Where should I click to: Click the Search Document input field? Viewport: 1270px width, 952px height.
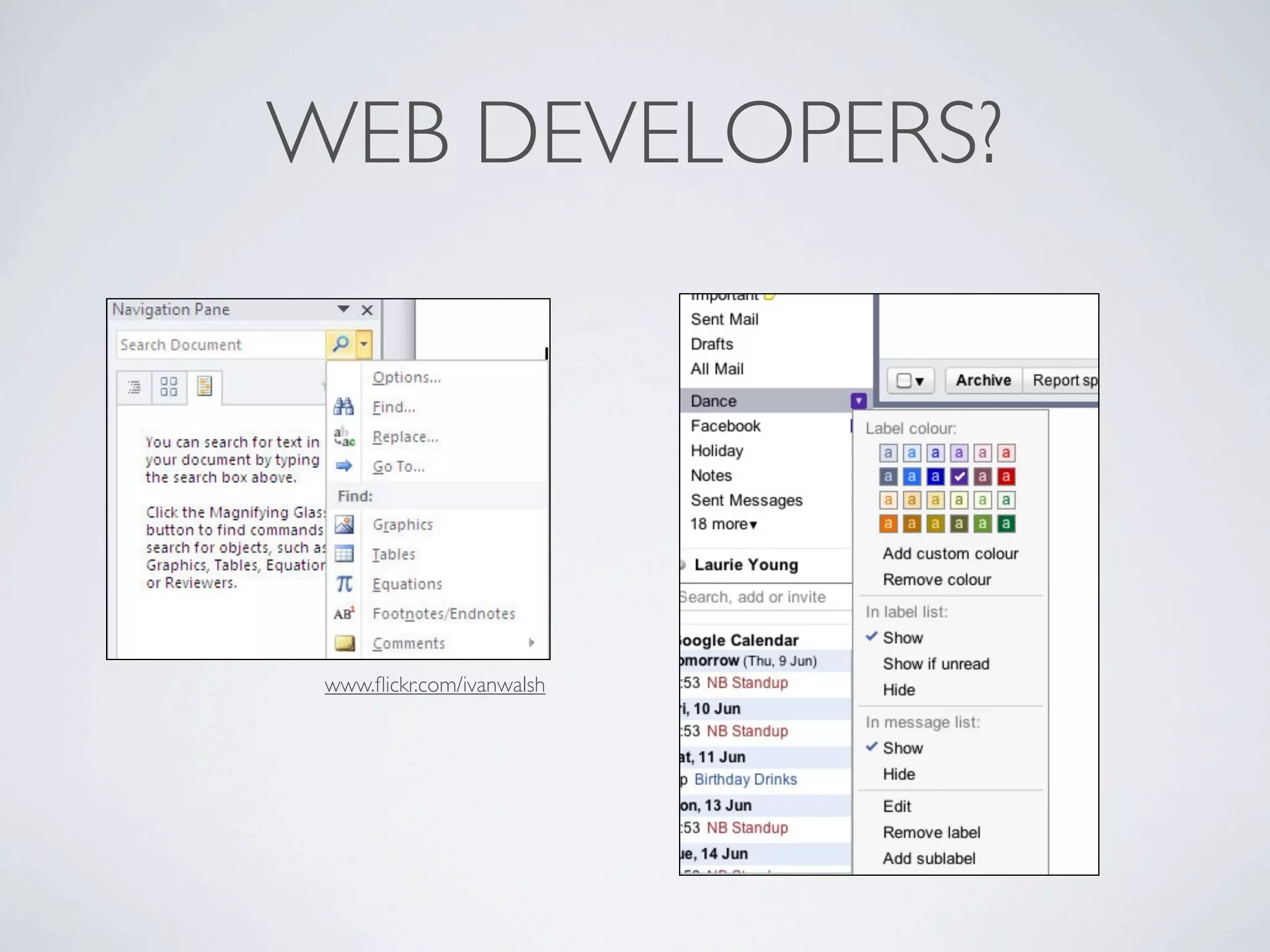point(221,345)
